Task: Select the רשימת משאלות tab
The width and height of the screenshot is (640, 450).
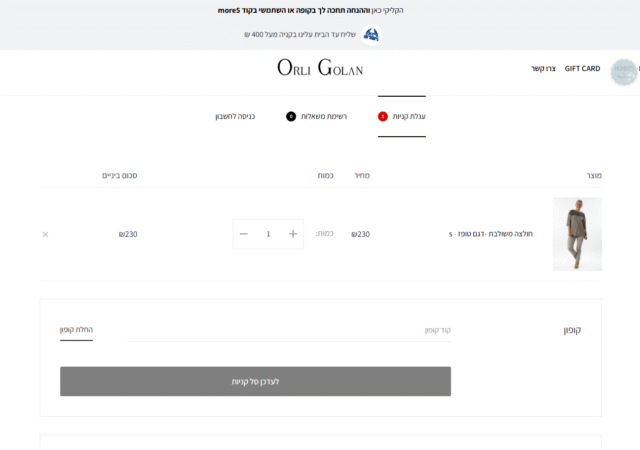Action: coord(316,116)
